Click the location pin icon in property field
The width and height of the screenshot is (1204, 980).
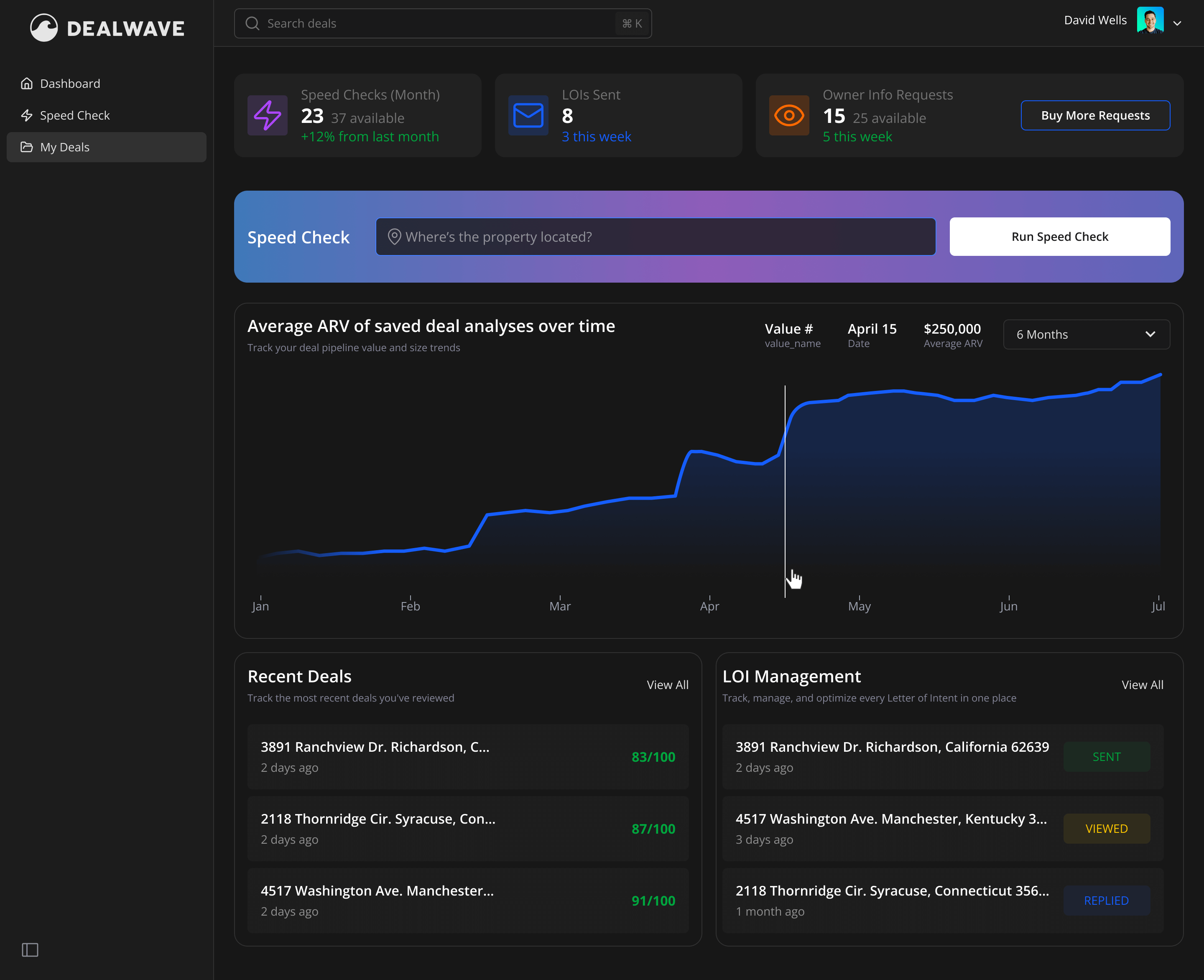[394, 237]
